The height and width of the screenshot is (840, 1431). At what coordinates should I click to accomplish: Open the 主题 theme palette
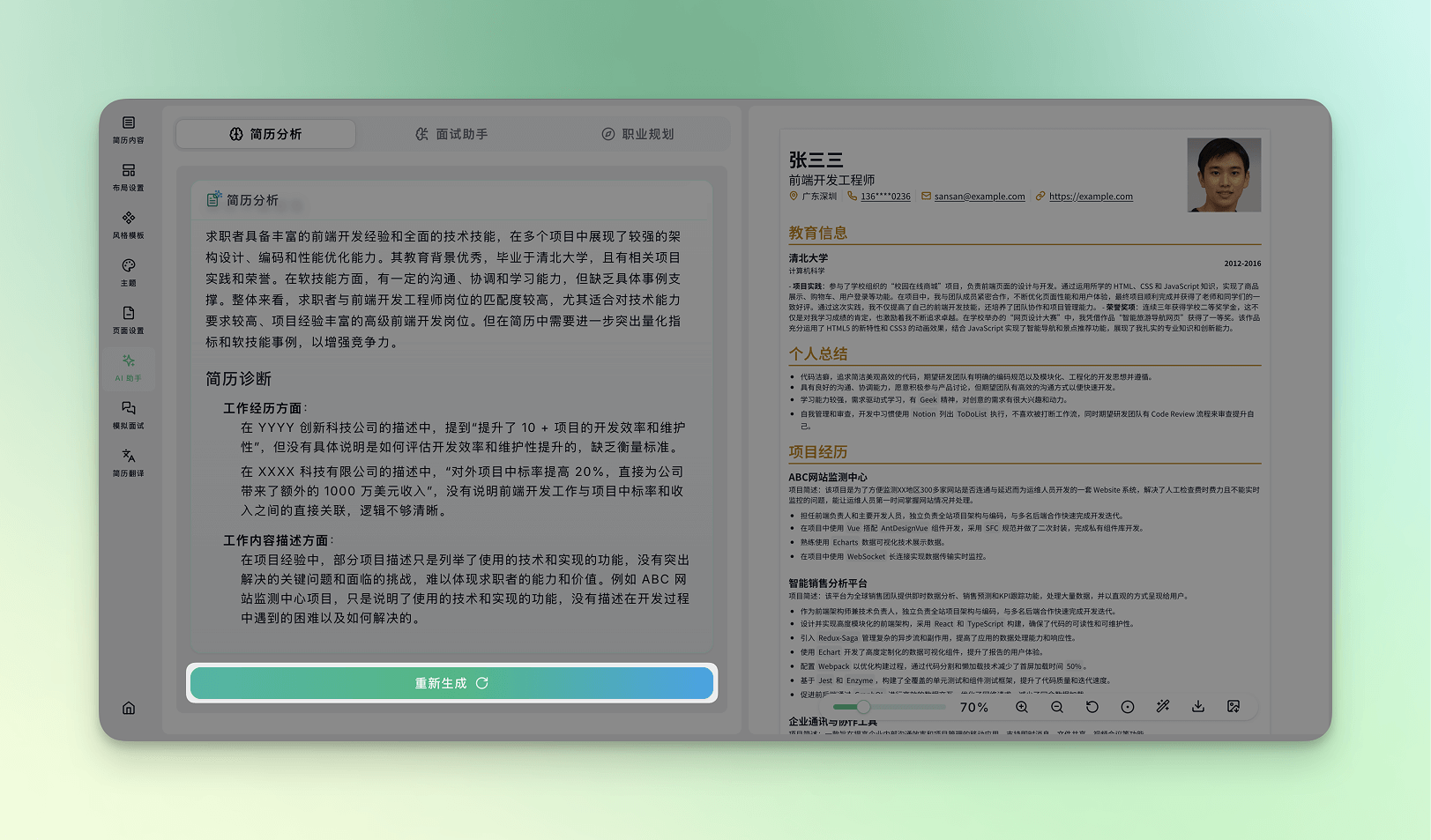click(x=129, y=272)
